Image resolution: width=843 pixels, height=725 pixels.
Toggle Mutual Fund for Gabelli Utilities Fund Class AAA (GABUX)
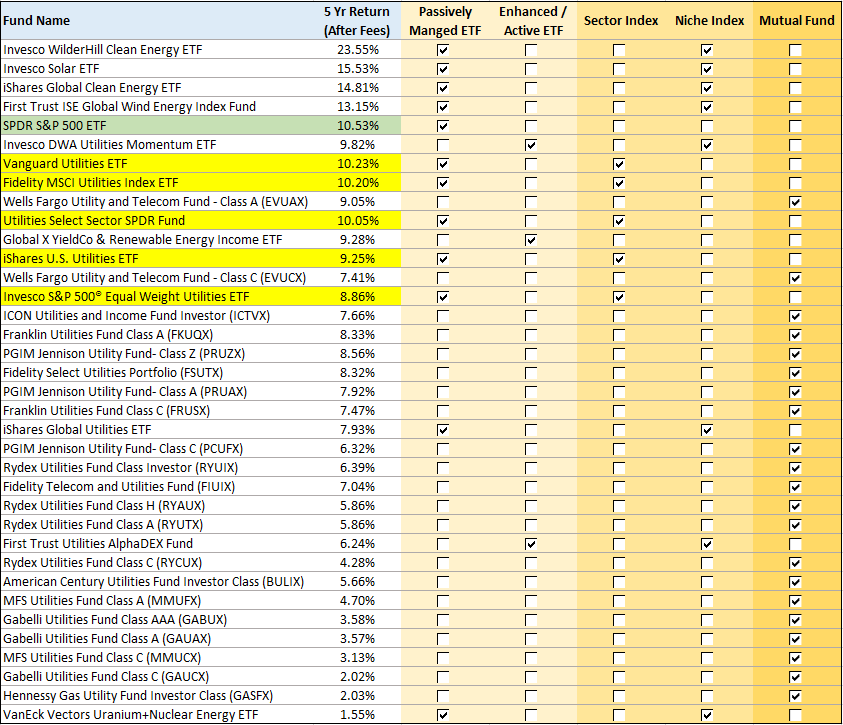(x=795, y=620)
